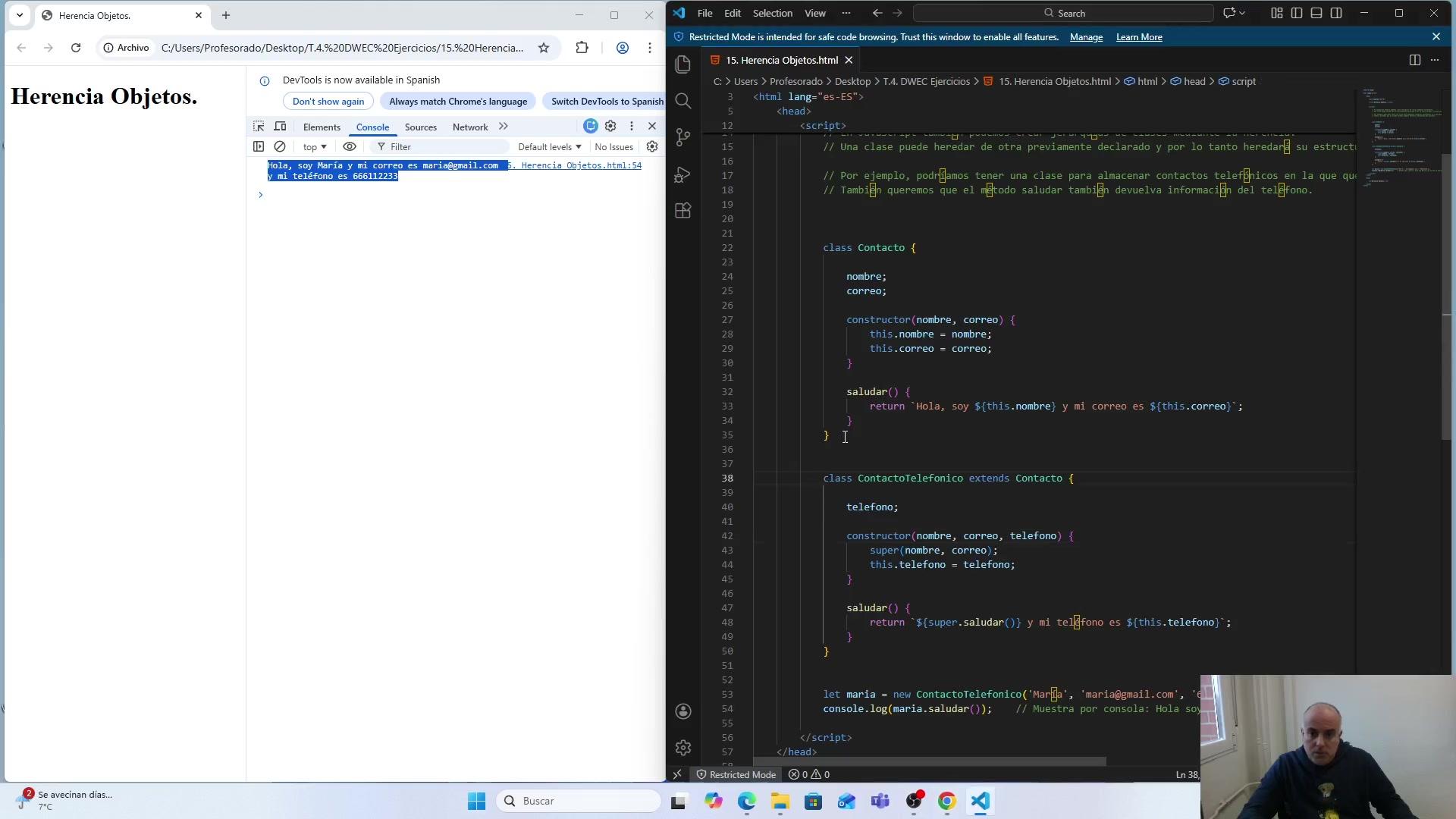Open the Selection menu in VS Code
The width and height of the screenshot is (1456, 819).
coord(773,13)
